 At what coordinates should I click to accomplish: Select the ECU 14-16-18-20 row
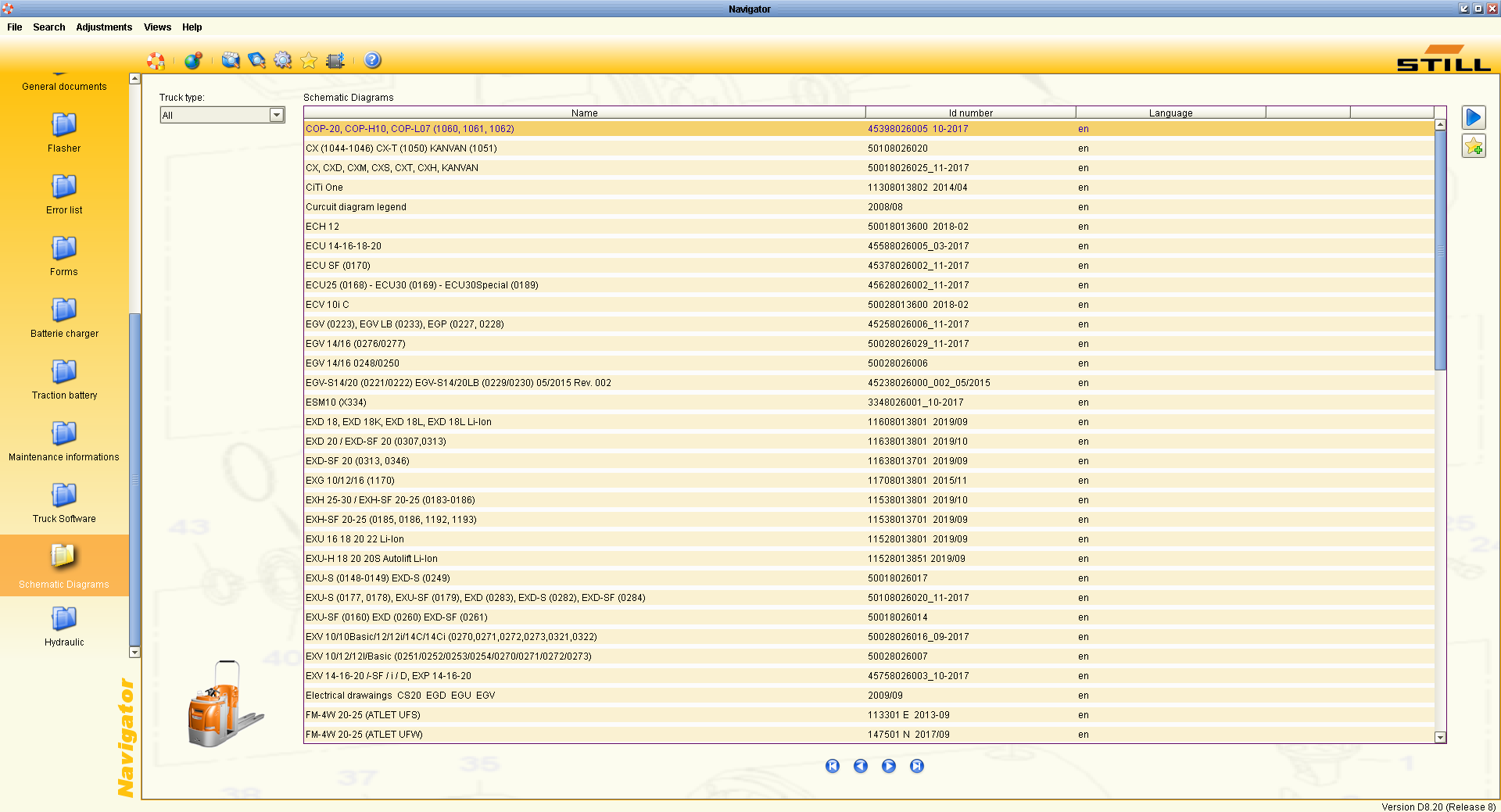pos(869,246)
